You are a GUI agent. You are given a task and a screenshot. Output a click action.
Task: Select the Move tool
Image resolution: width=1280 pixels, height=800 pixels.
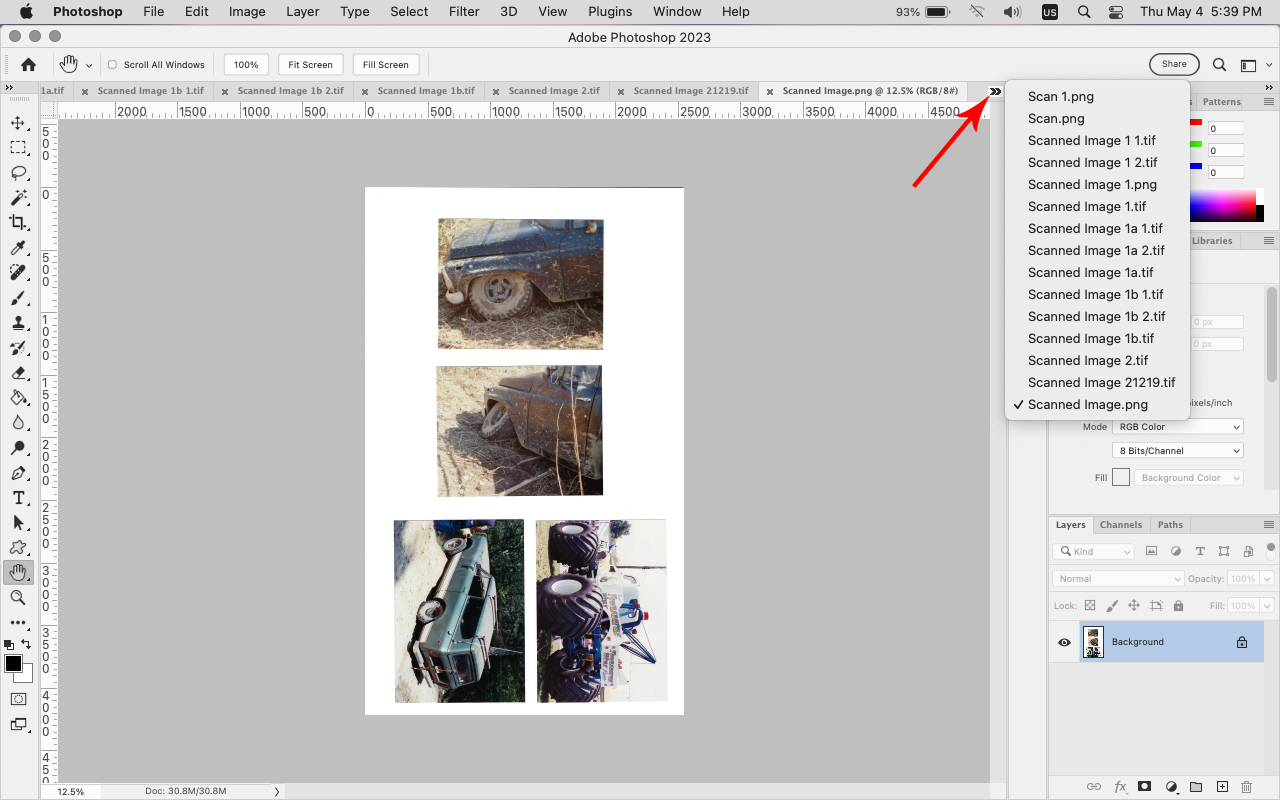point(18,124)
